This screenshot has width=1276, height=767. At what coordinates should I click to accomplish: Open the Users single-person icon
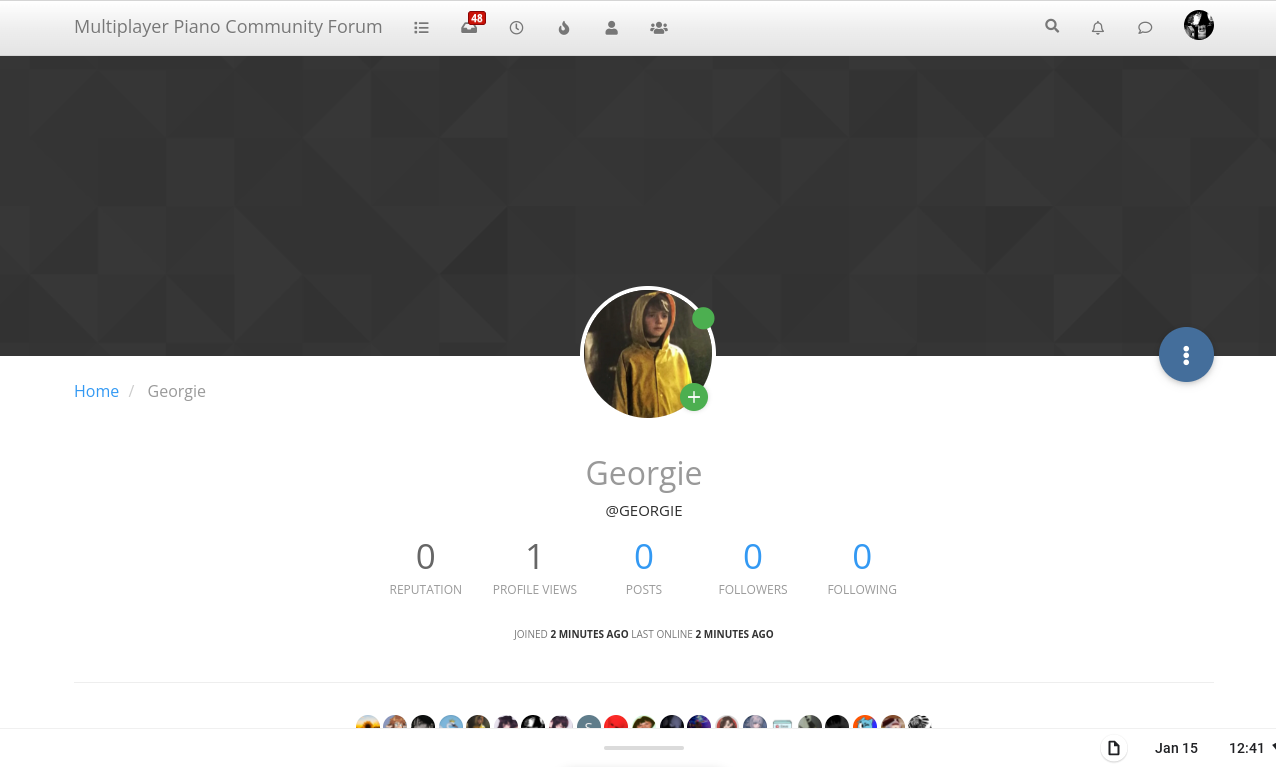(611, 28)
